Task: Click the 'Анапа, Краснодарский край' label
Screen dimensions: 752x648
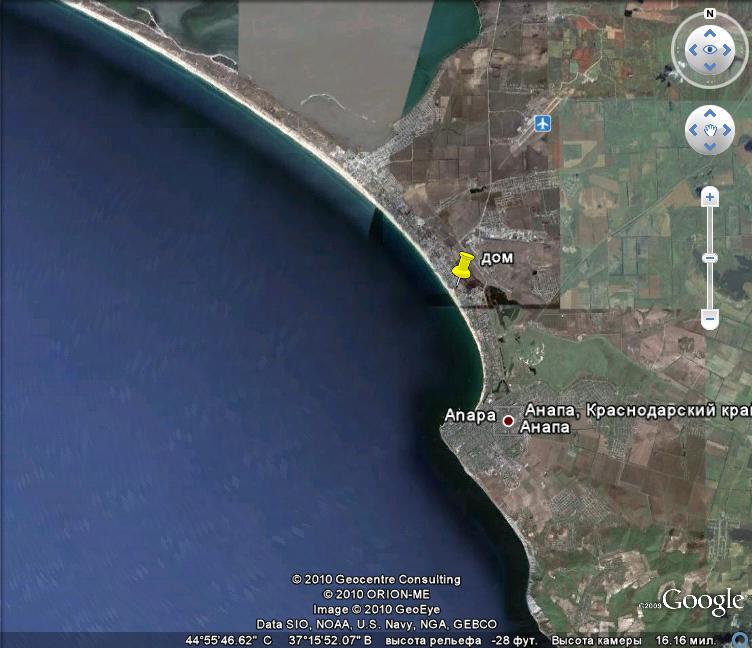Action: (x=637, y=410)
